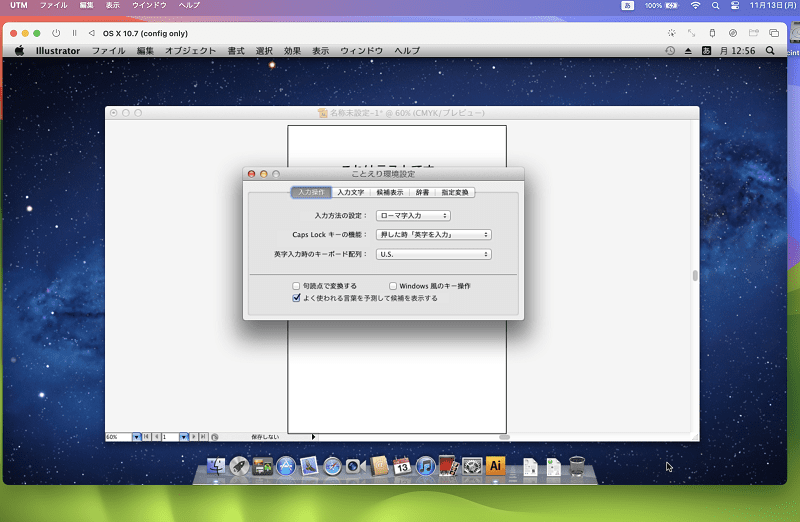Uncheck よく使われる言葉を予測して候補を表示する
This screenshot has height=522, width=800.
296,298
